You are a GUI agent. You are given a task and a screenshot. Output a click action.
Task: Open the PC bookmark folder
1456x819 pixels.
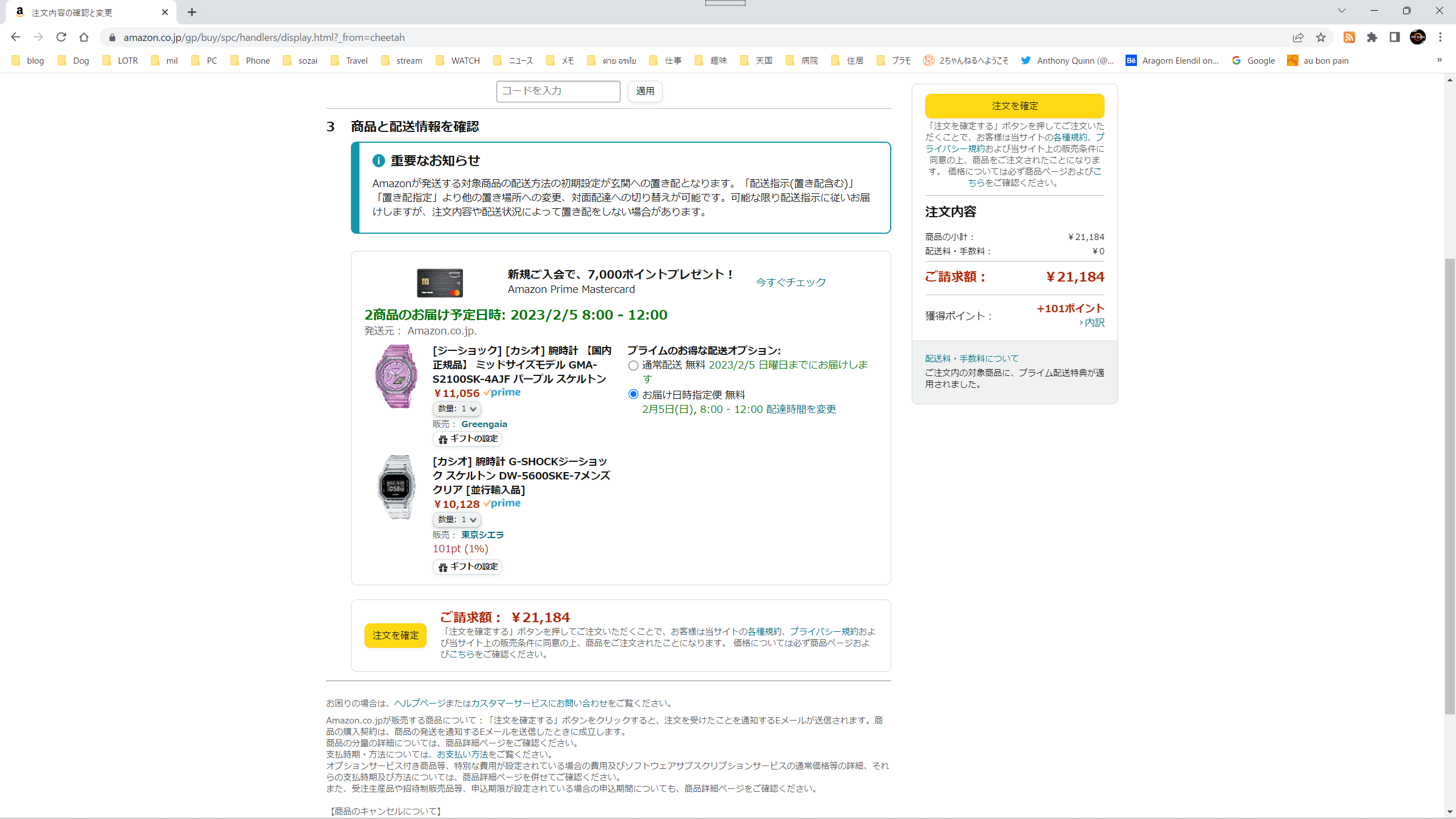point(204,60)
